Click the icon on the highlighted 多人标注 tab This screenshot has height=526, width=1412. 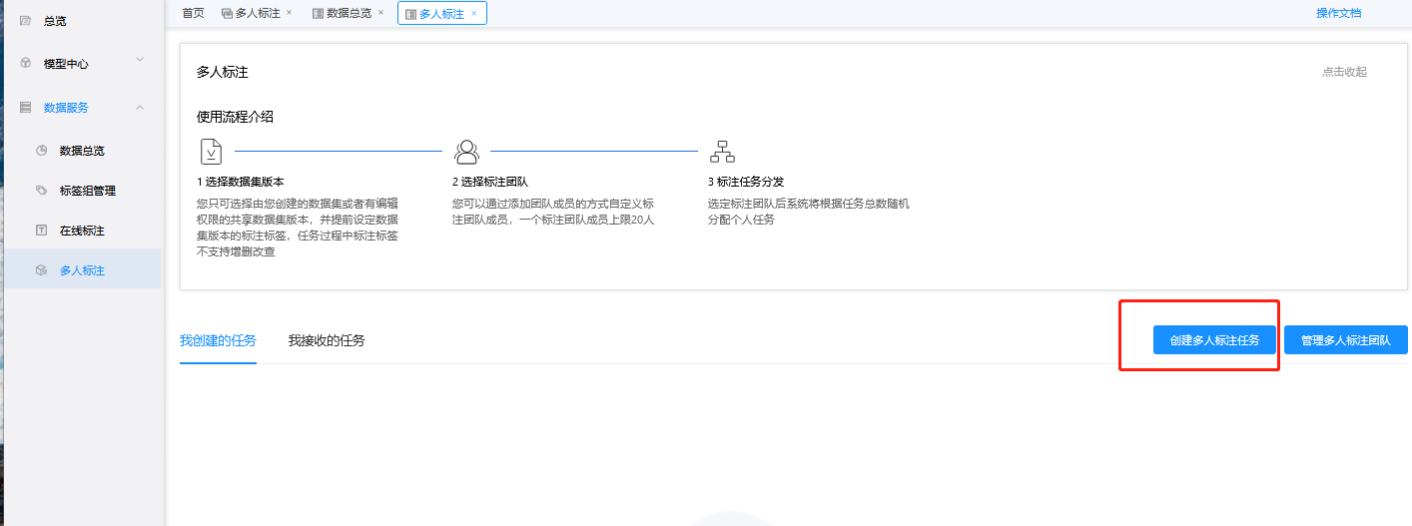(x=411, y=14)
